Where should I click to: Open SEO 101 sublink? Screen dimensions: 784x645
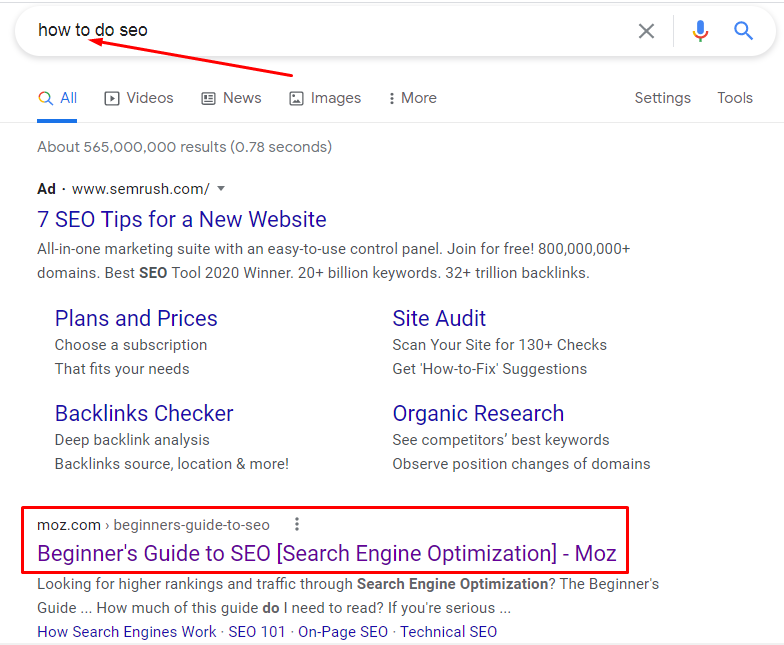point(256,632)
